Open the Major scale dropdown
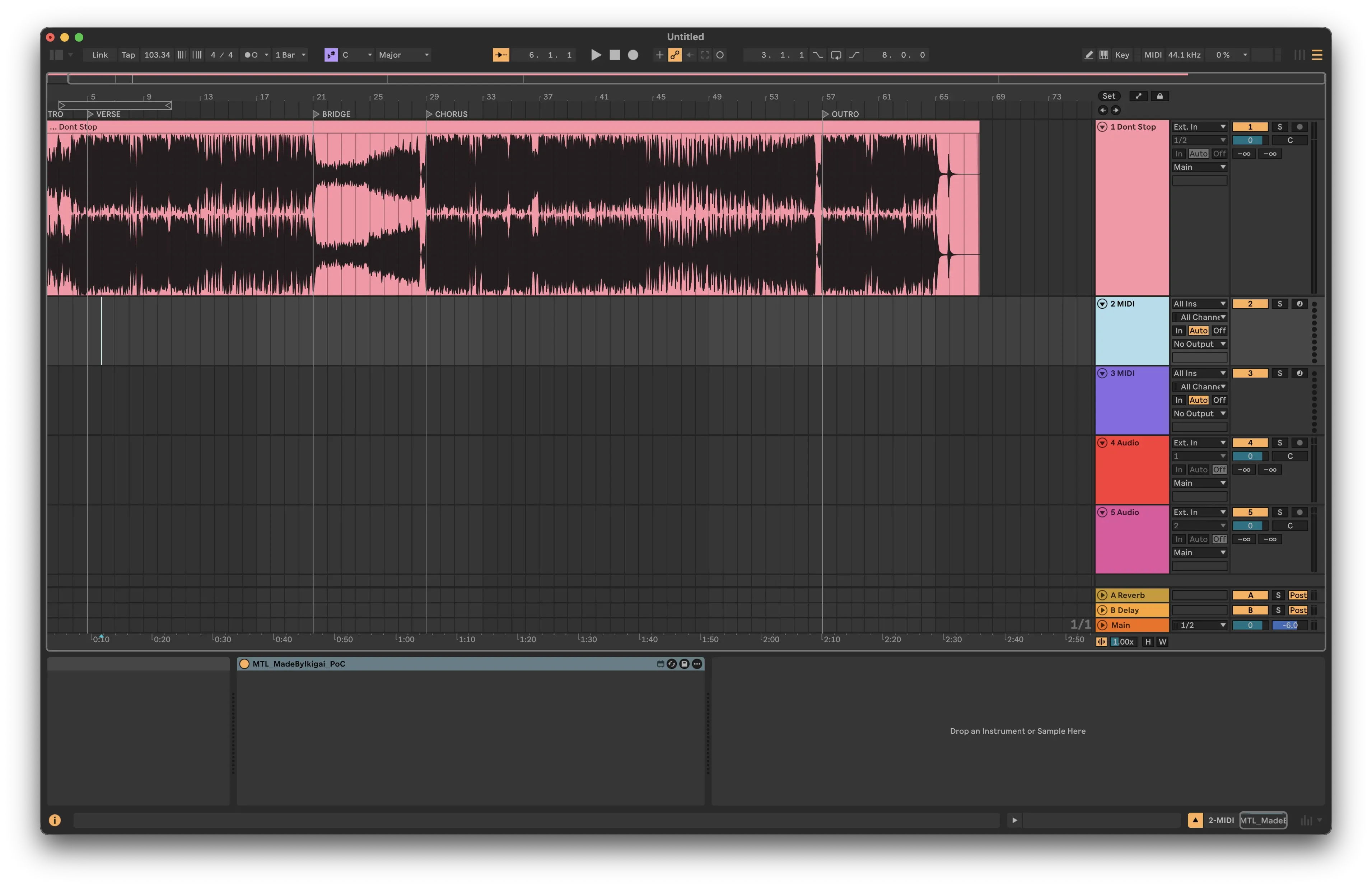The width and height of the screenshot is (1372, 888). coord(402,55)
